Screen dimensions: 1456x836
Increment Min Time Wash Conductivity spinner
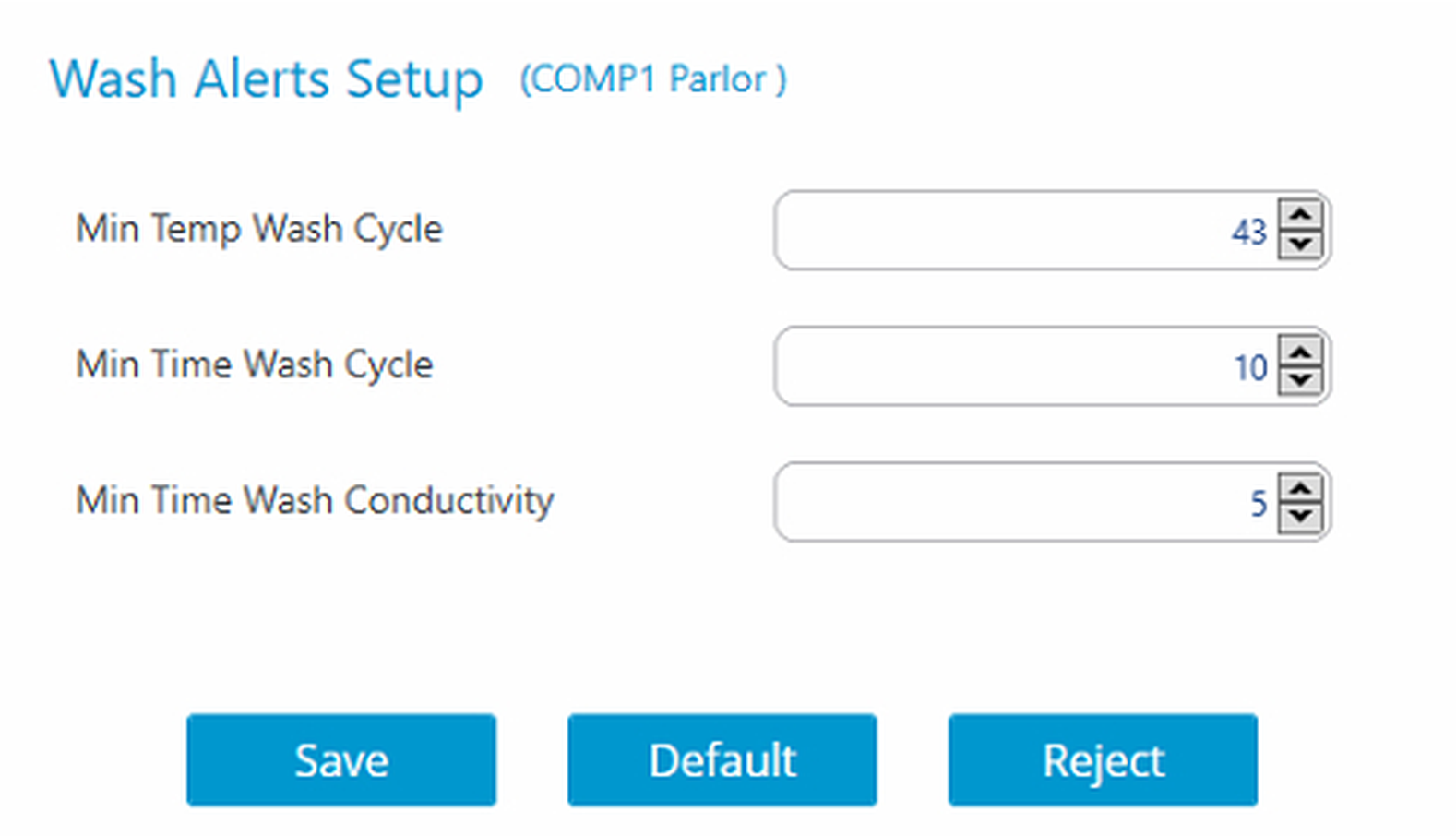(1301, 489)
